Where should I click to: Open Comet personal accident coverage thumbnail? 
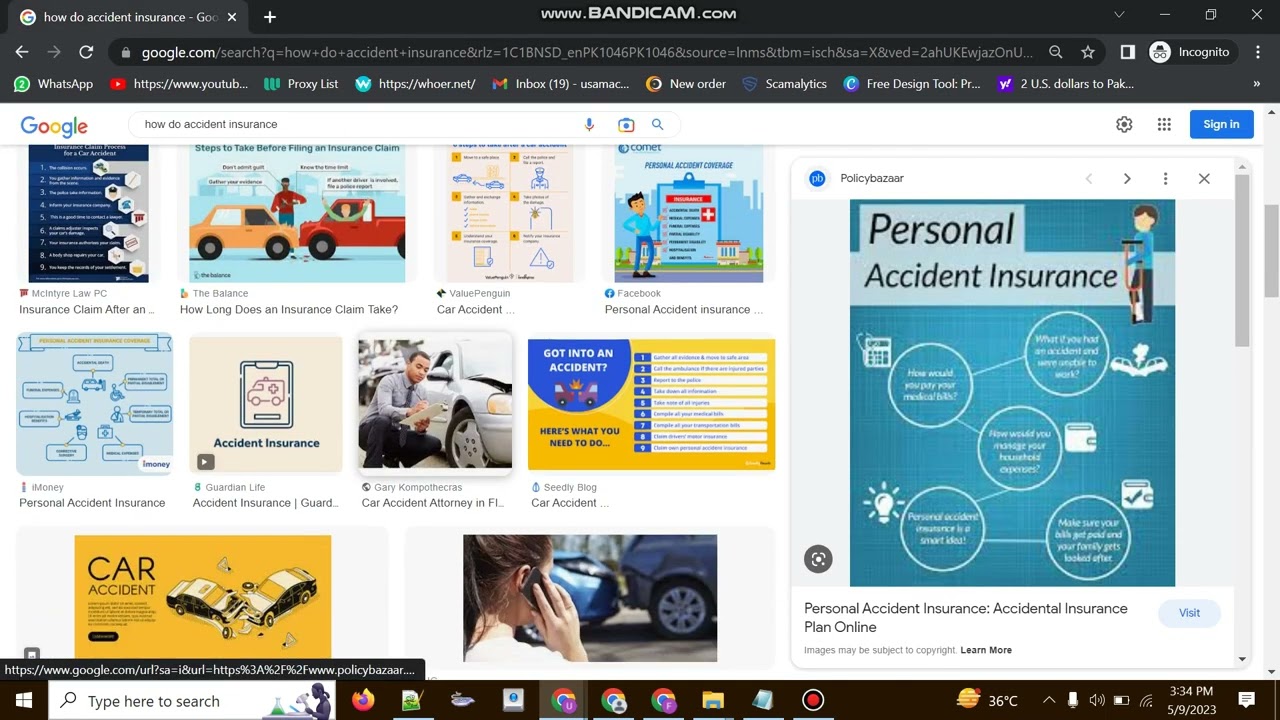click(x=689, y=213)
